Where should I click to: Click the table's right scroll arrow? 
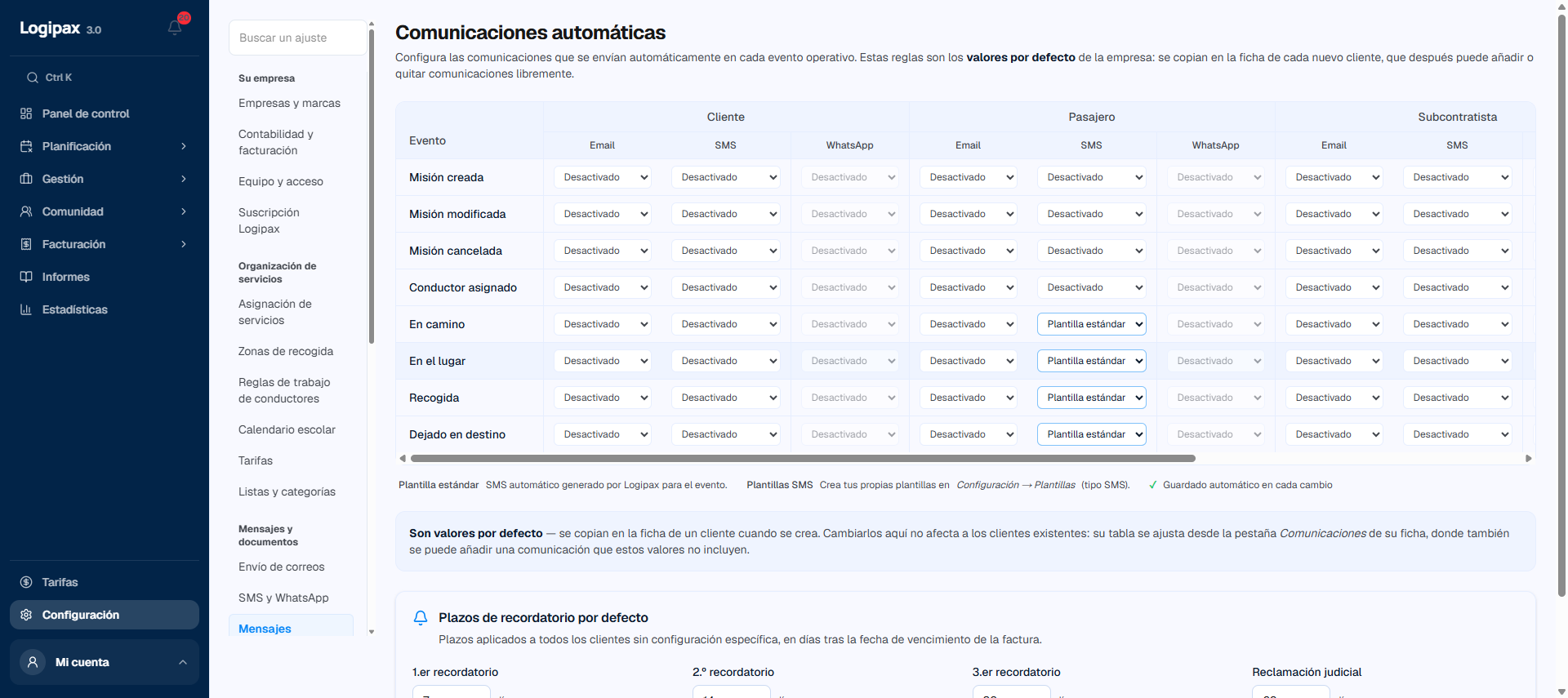(x=1529, y=459)
